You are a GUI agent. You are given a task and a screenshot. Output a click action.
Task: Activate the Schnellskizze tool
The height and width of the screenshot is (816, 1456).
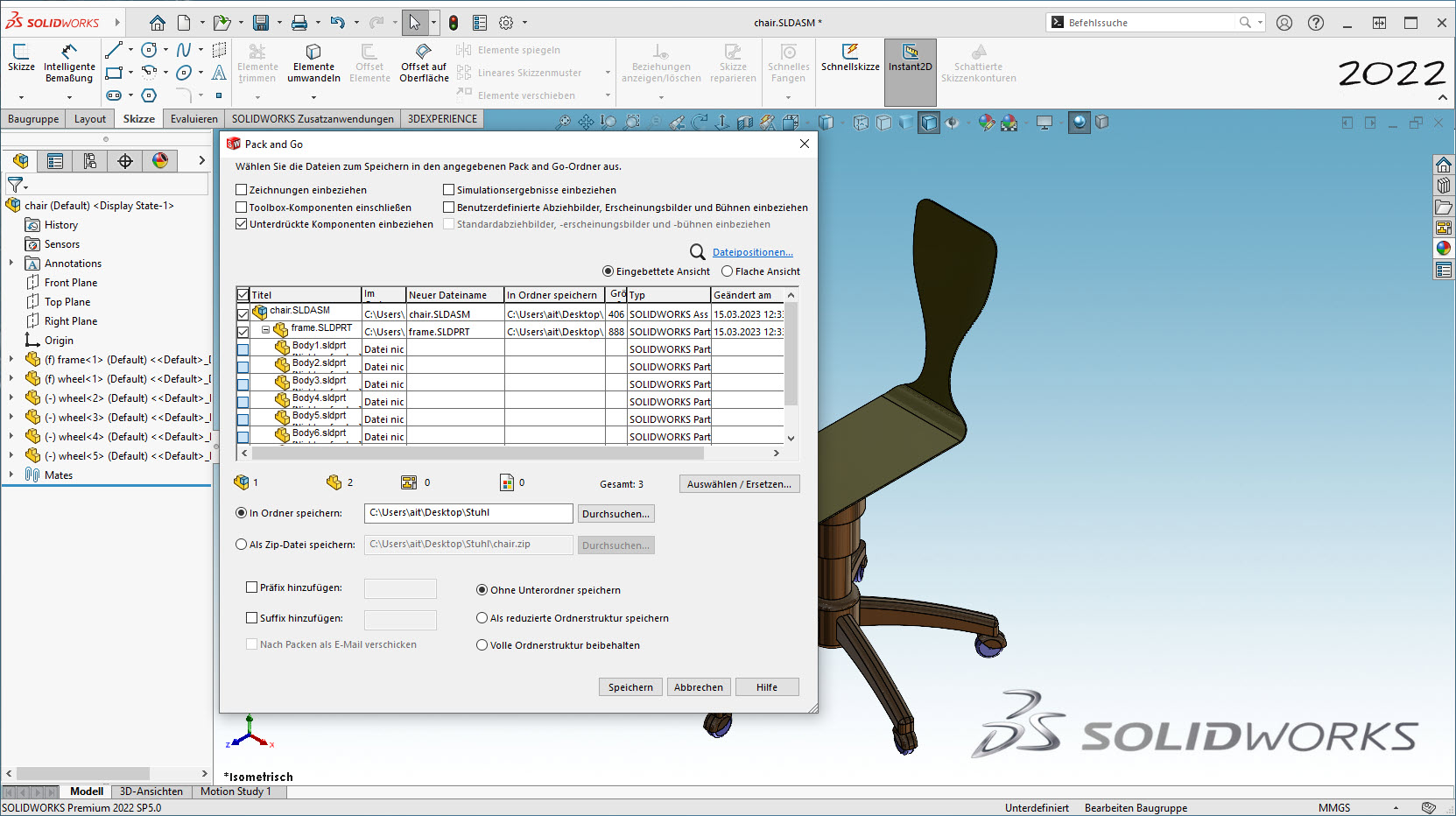(x=850, y=58)
